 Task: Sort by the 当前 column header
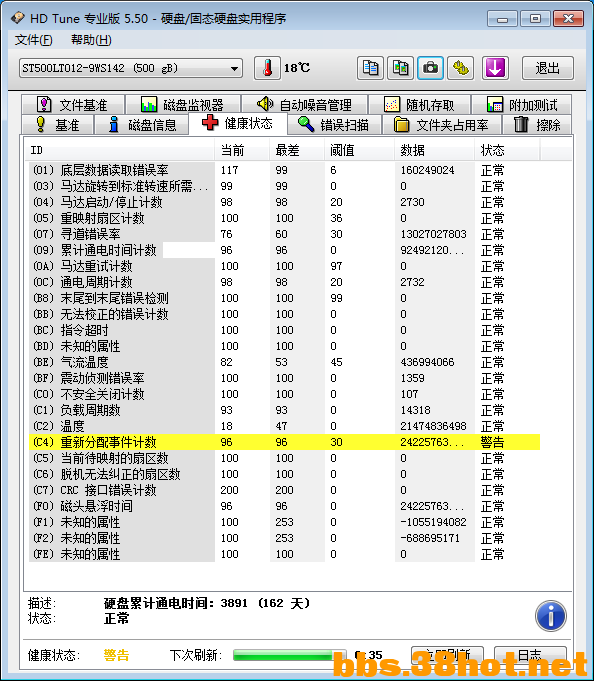tap(242, 150)
